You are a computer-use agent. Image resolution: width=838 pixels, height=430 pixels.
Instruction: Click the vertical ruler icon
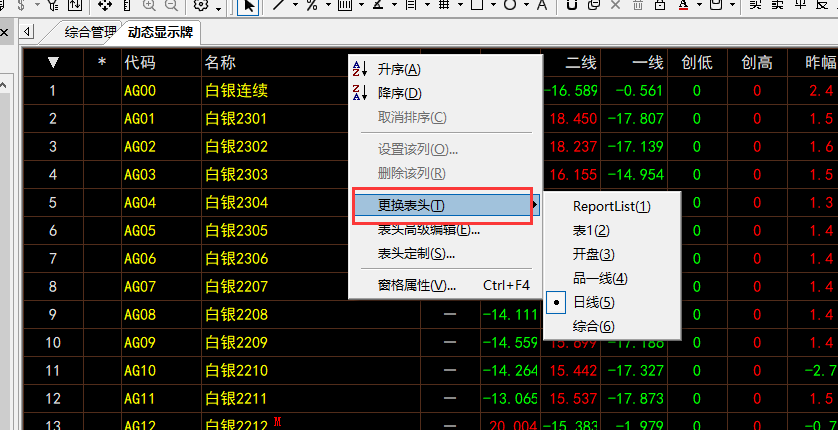click(127, 5)
